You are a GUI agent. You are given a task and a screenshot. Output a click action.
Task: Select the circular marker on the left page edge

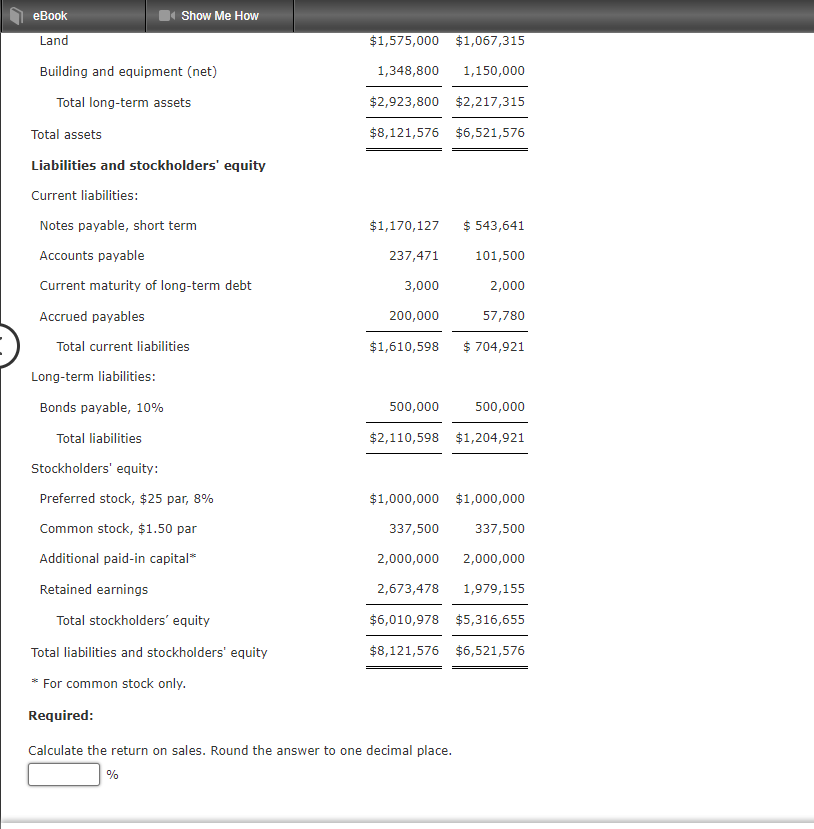coord(5,346)
